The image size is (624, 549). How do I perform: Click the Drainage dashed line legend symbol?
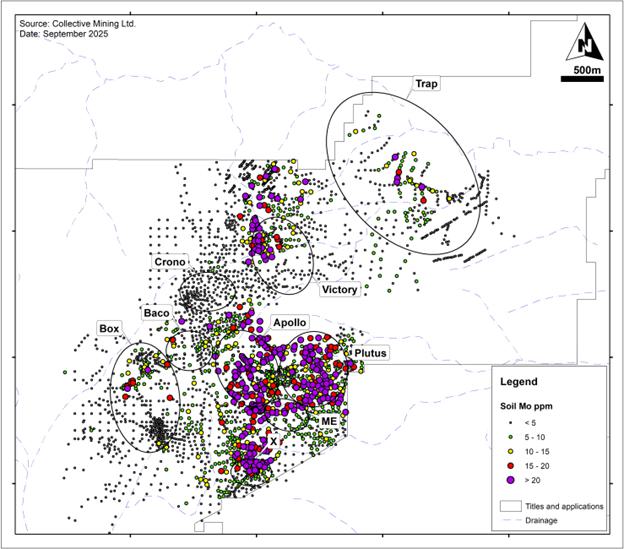click(512, 520)
